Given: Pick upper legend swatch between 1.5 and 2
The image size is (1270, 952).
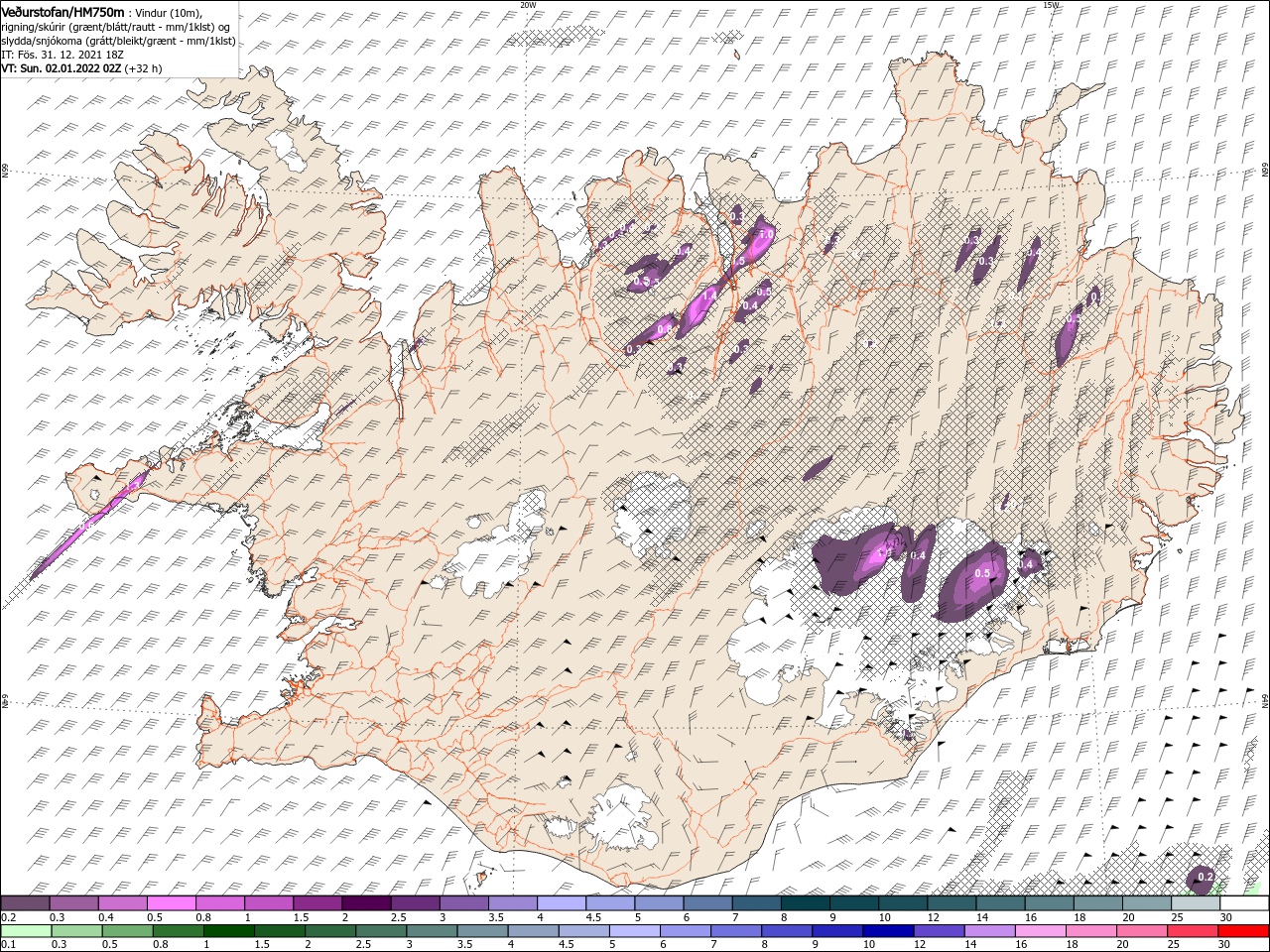Looking at the screenshot, I should (317, 903).
